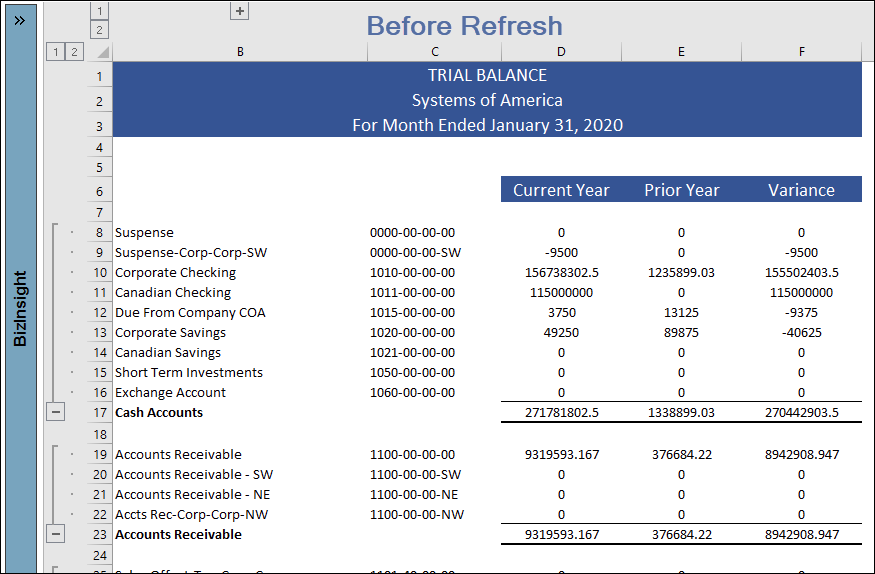Select the Variance header cell
This screenshot has width=875, height=574.
coord(801,190)
